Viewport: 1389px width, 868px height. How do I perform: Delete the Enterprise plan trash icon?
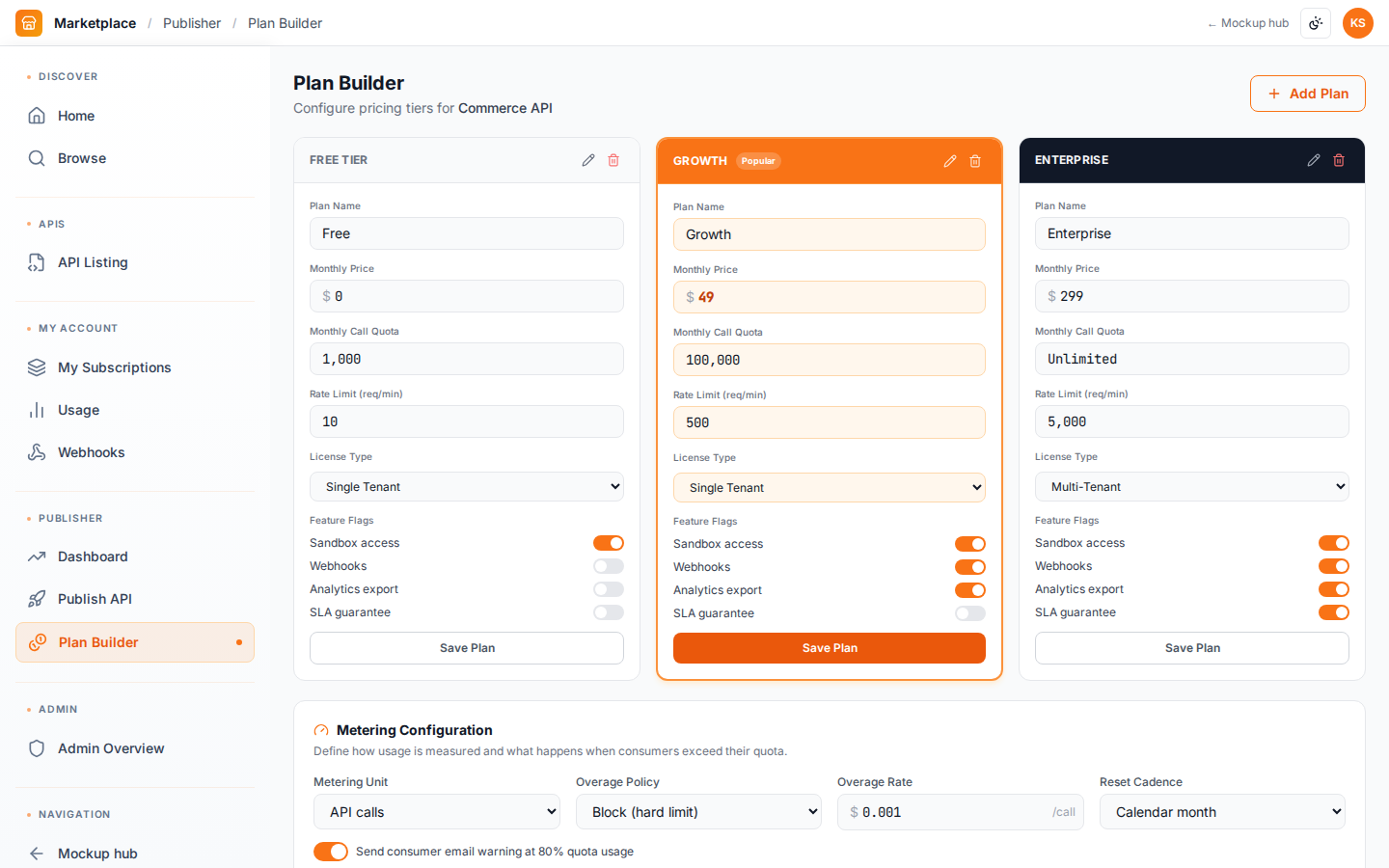point(1339,160)
